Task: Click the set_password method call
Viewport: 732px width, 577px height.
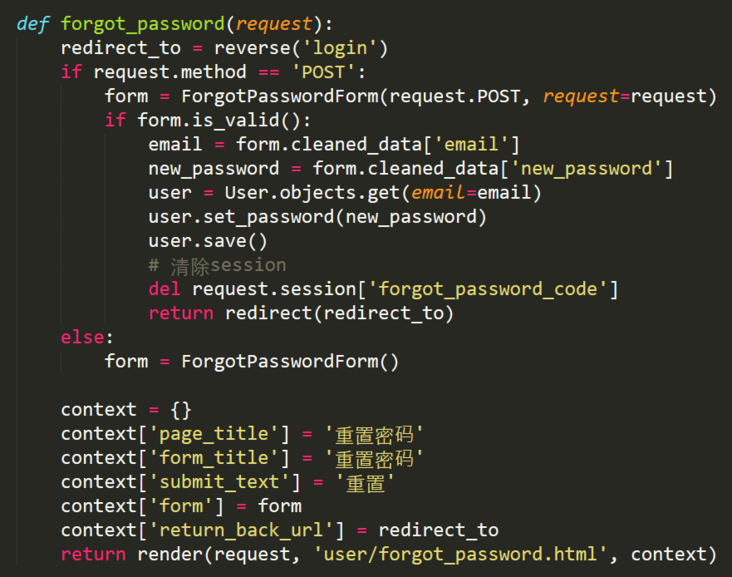Action: coord(267,216)
